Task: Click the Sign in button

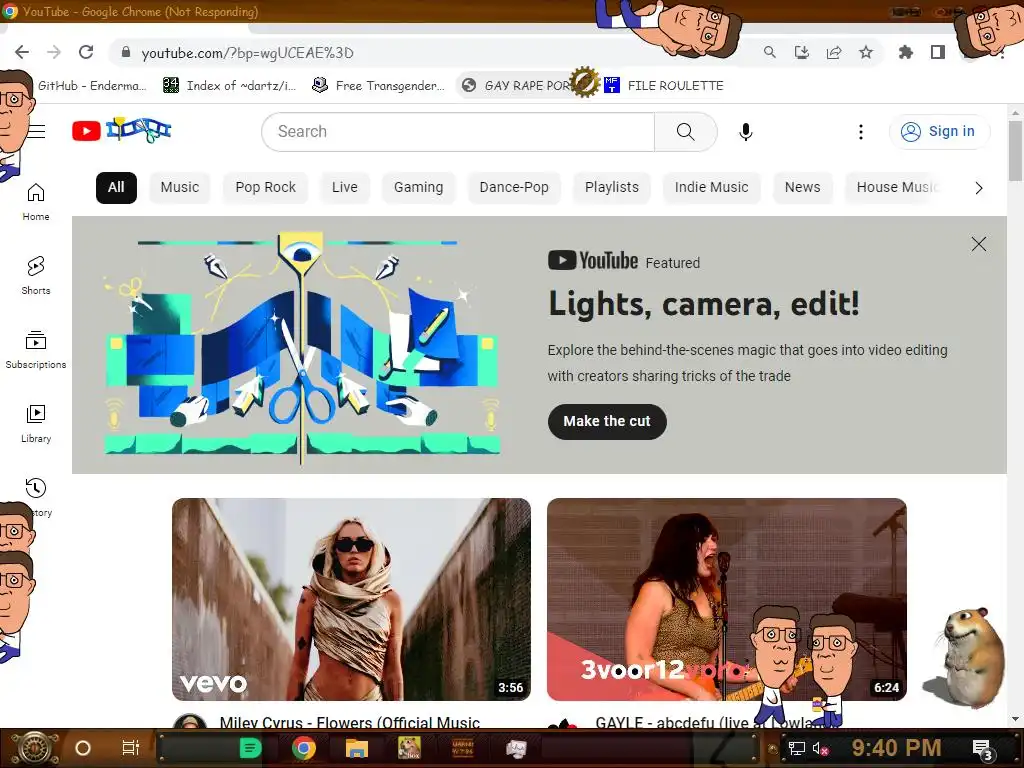Action: [x=938, y=131]
